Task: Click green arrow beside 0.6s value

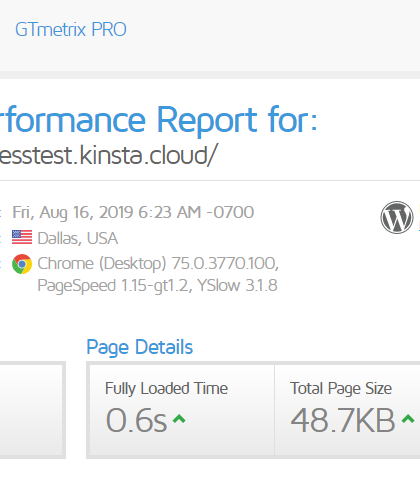Action: tap(179, 419)
